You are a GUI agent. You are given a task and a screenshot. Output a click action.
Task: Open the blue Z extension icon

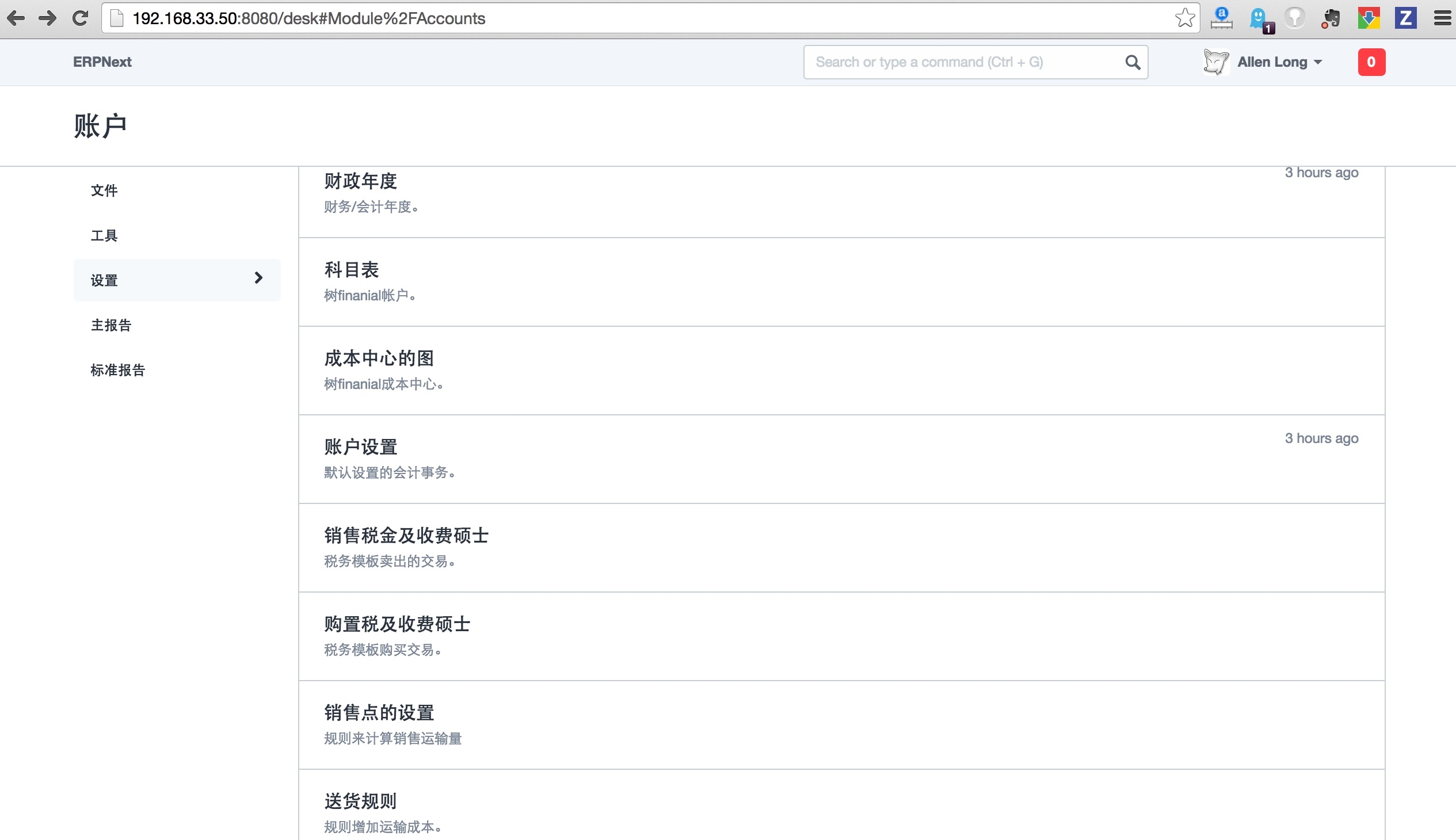tap(1405, 18)
